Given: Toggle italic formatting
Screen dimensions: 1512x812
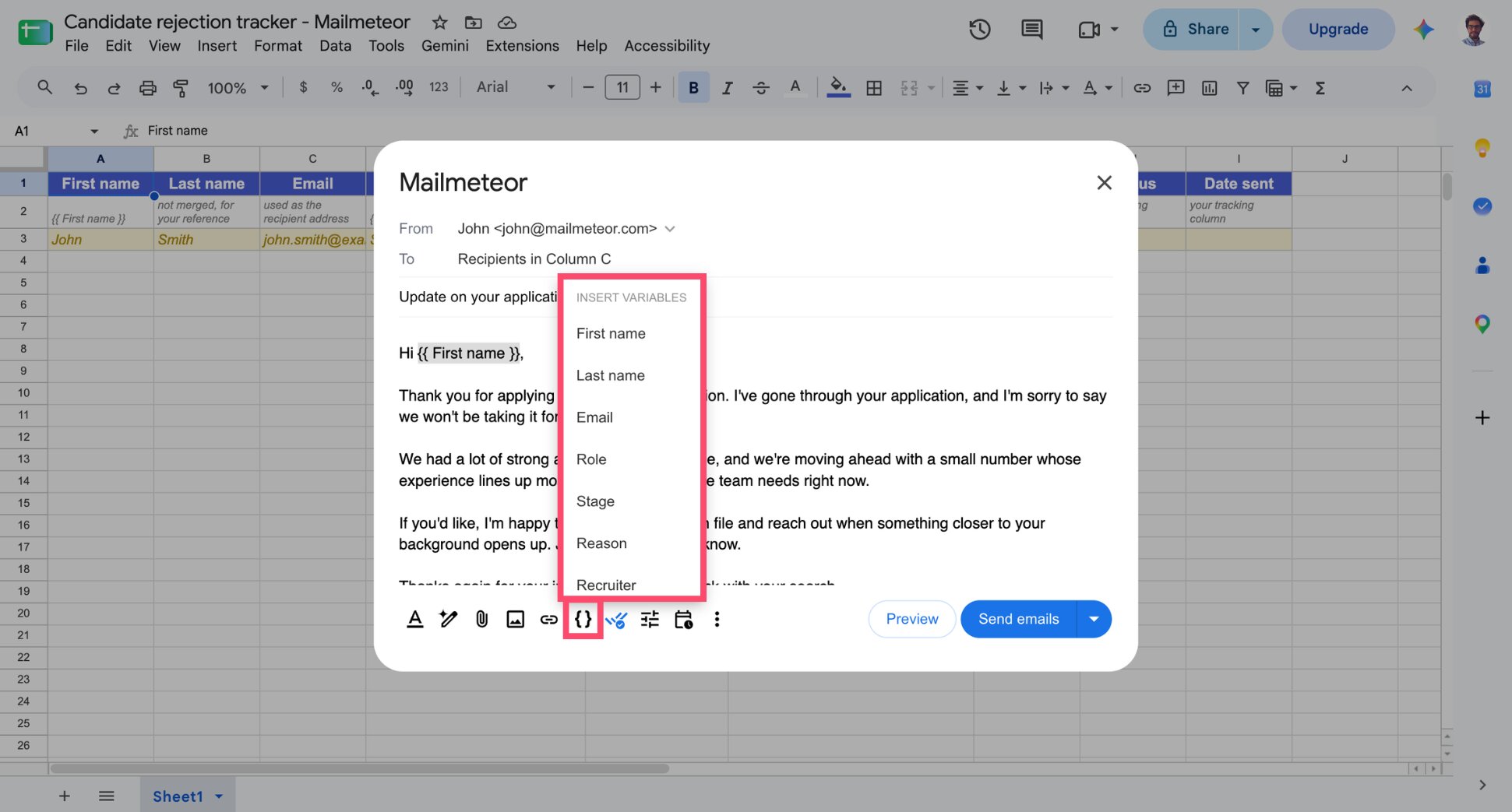Looking at the screenshot, I should pyautogui.click(x=727, y=88).
